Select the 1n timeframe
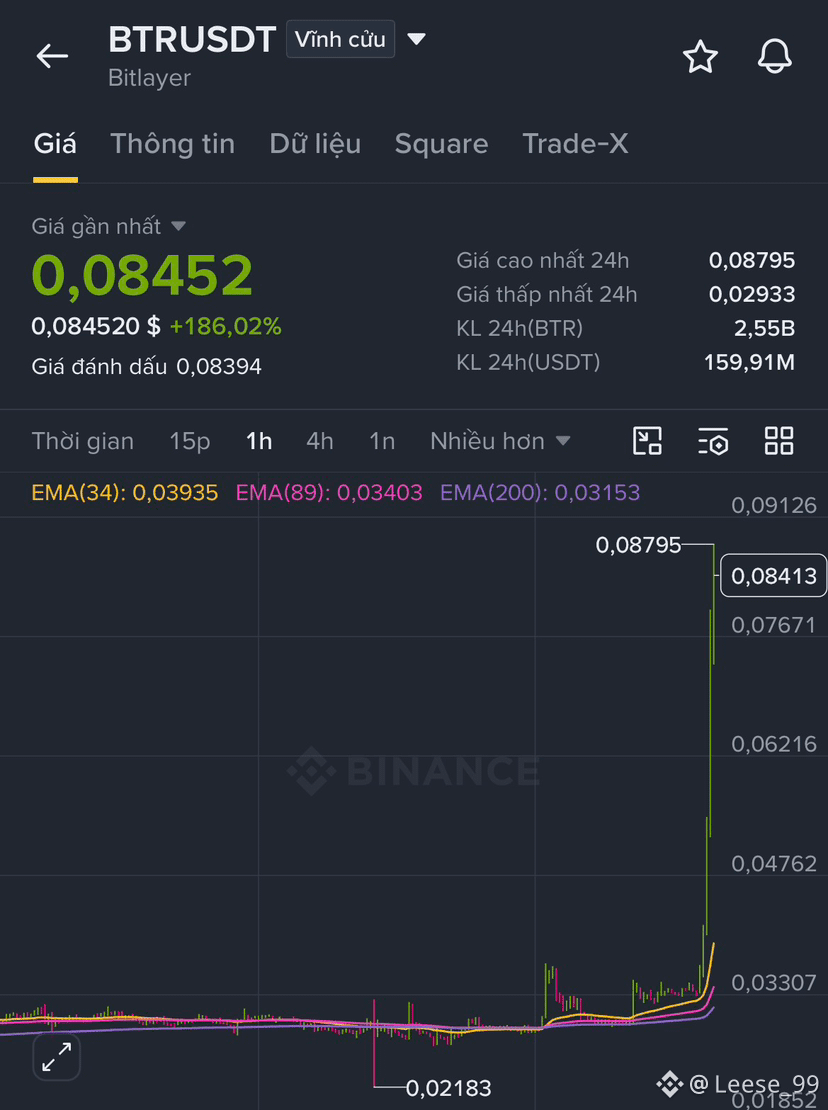The image size is (828, 1110). tap(381, 441)
